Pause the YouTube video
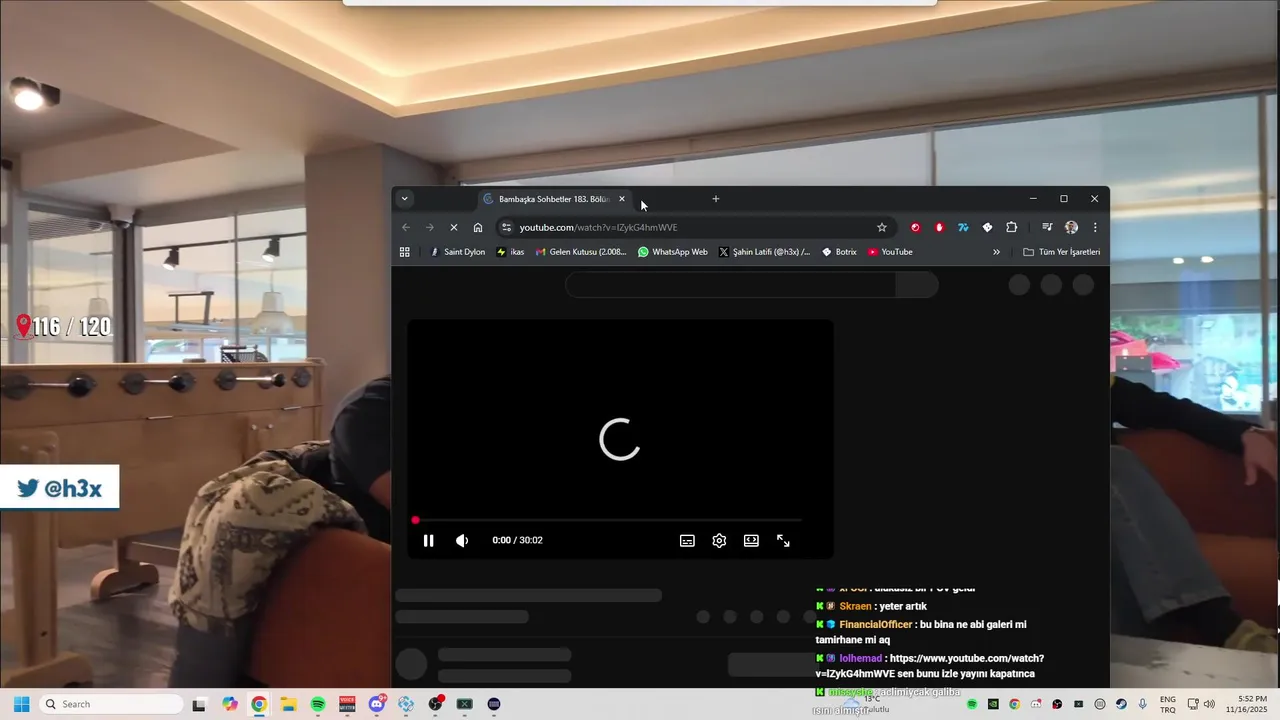 coord(428,540)
